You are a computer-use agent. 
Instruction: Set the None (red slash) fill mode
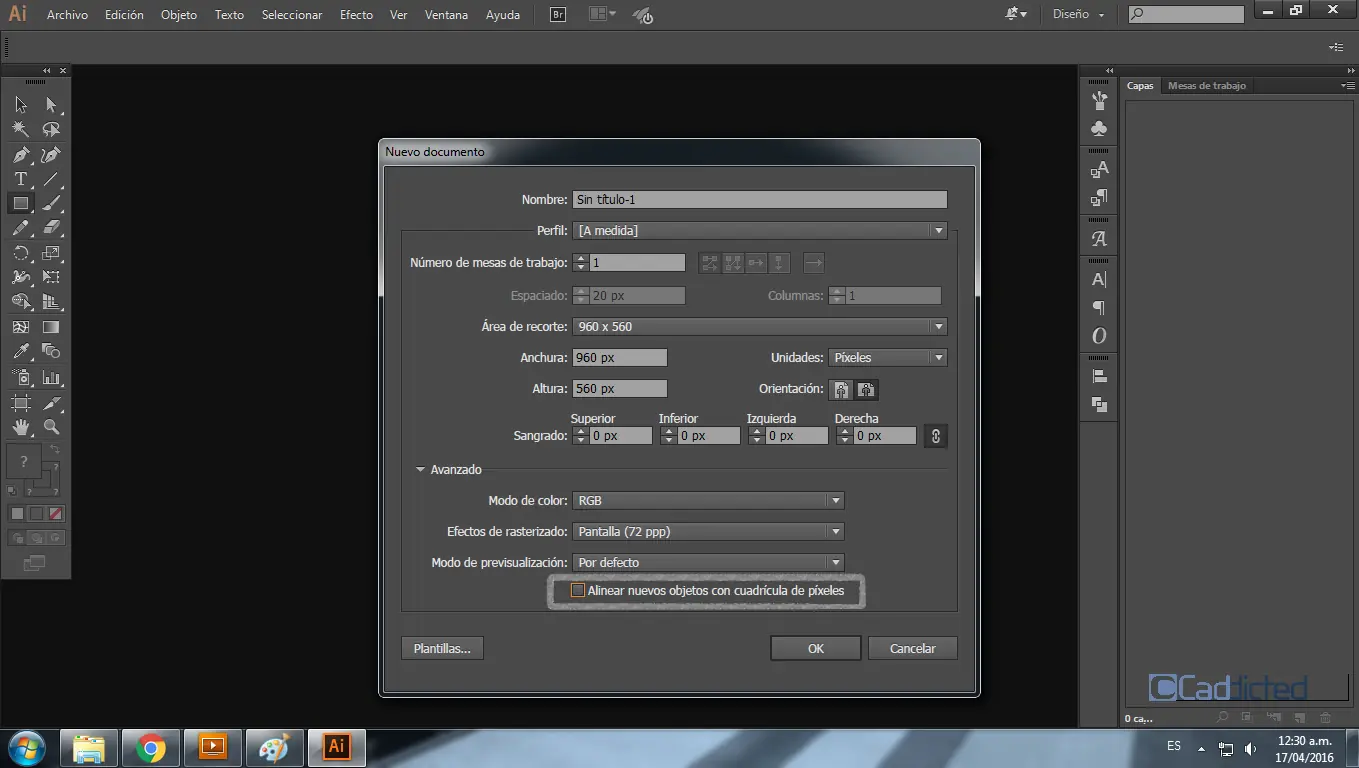tap(56, 513)
